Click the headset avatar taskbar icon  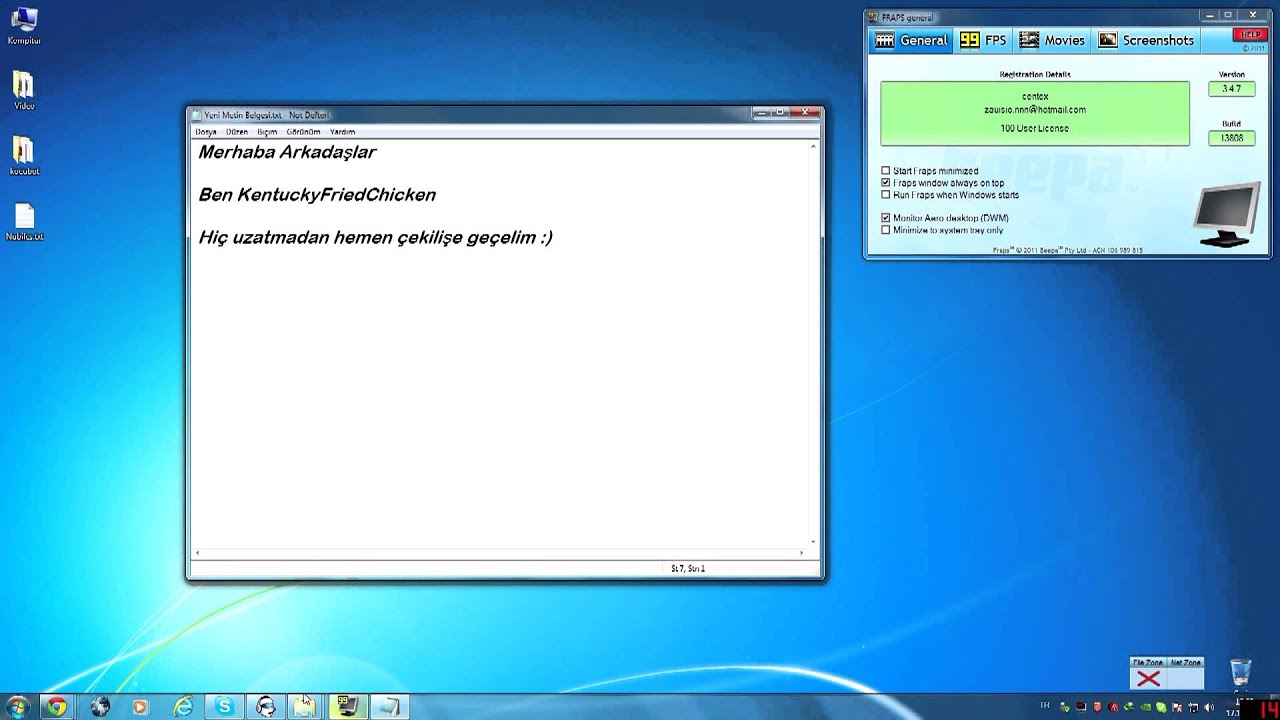point(266,707)
